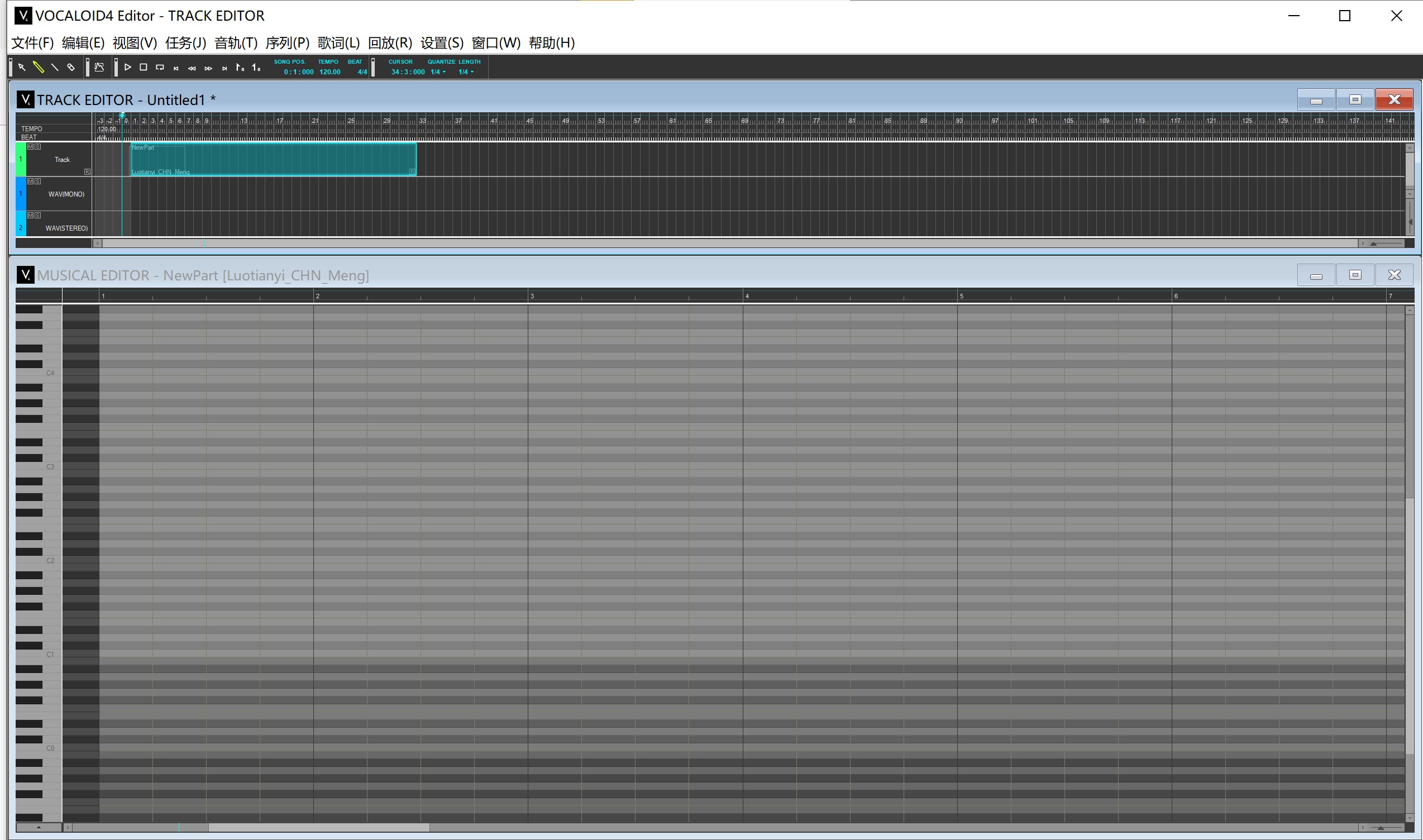Select the yellow Pencil tool
The width and height of the screenshot is (1423, 840).
coord(38,68)
